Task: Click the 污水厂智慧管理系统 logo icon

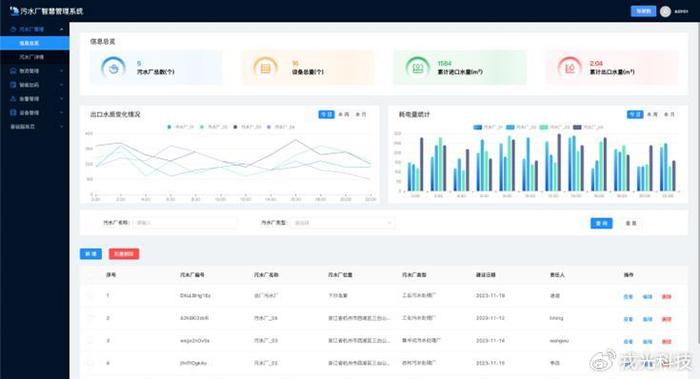Action: pyautogui.click(x=14, y=11)
